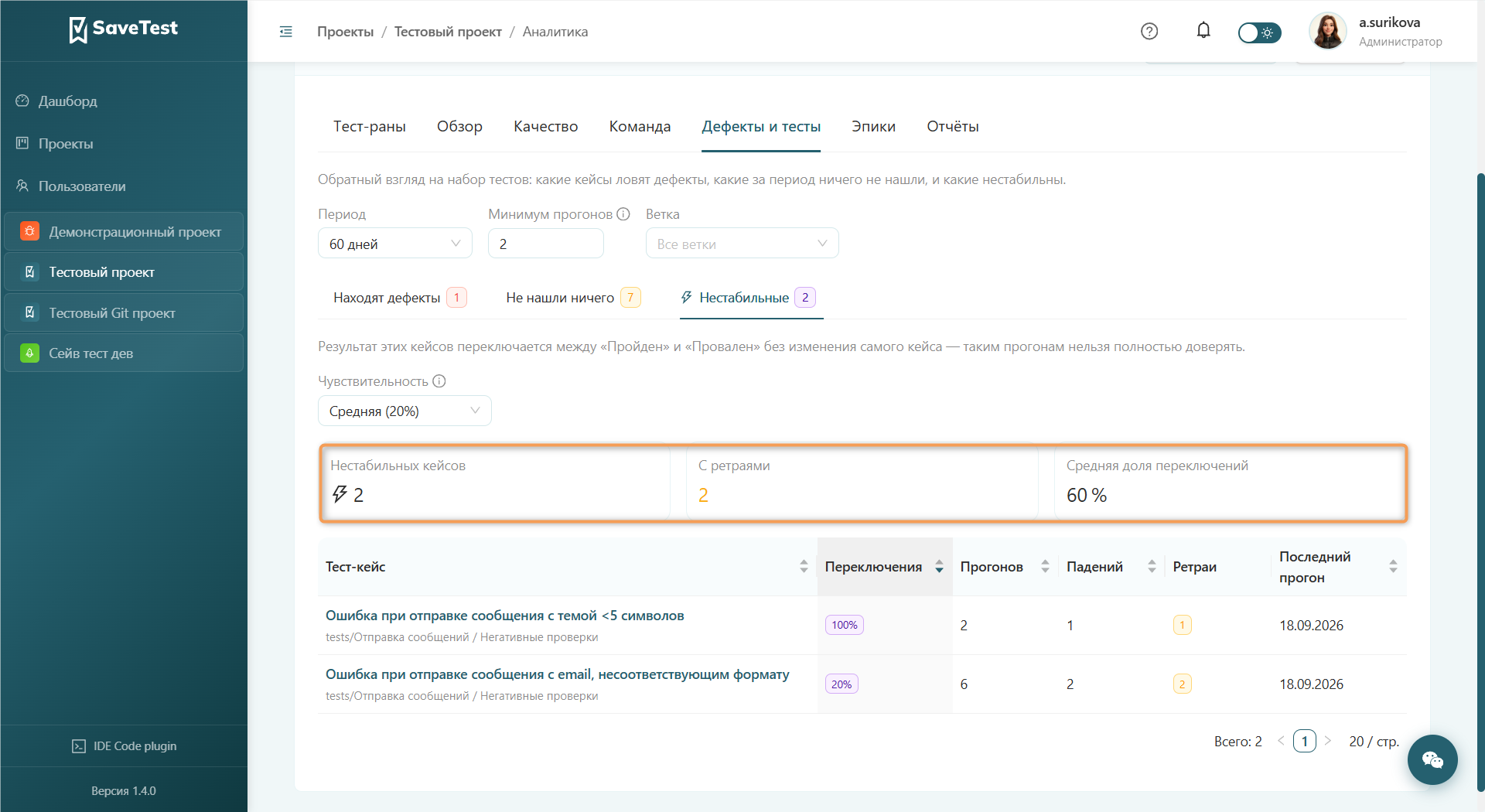
Task: Expand the Период 60 дней dropdown
Action: click(395, 244)
